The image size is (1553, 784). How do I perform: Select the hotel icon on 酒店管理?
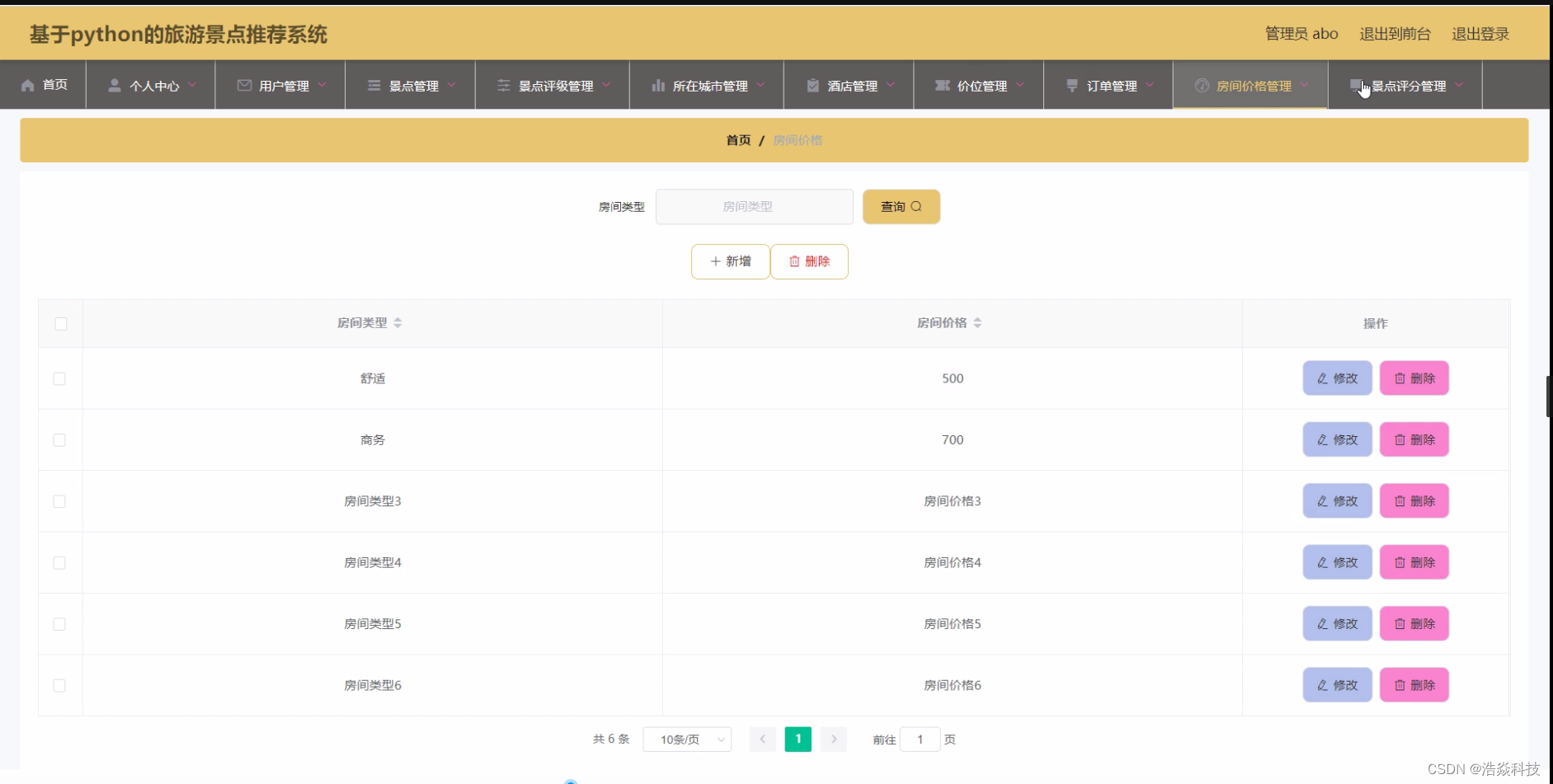coord(812,85)
